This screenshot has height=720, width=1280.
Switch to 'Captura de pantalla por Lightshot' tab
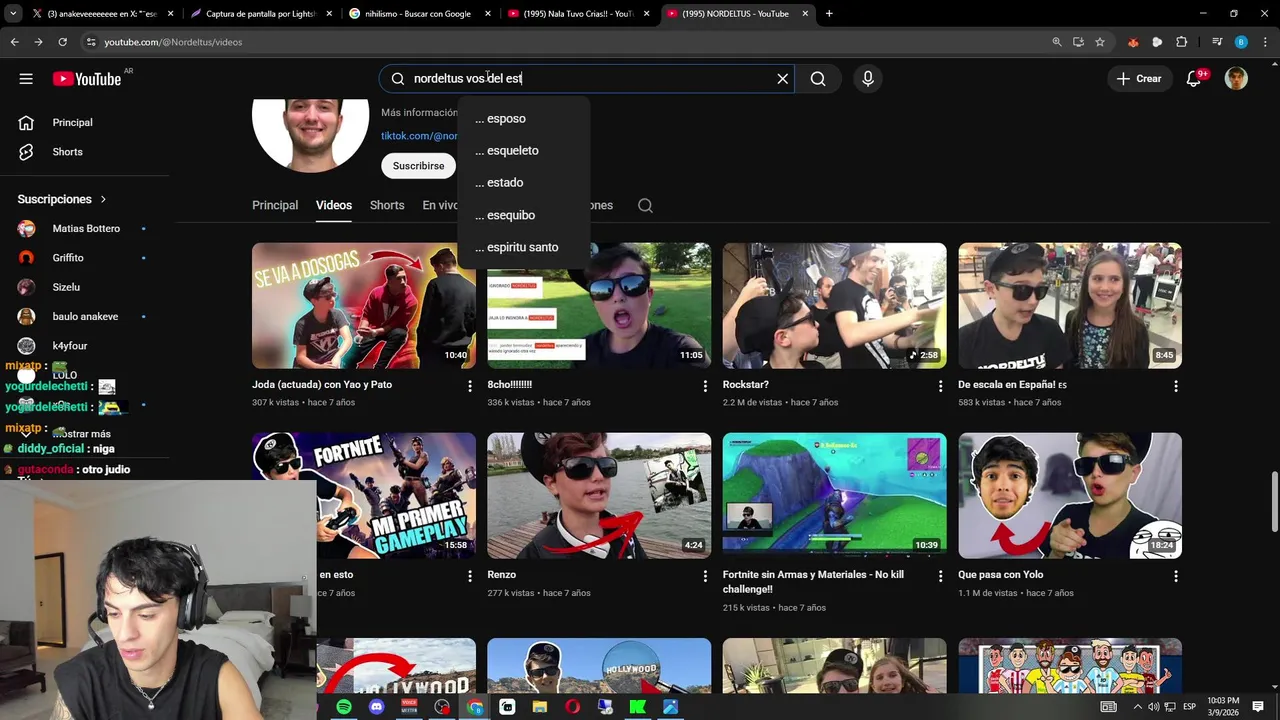point(260,14)
